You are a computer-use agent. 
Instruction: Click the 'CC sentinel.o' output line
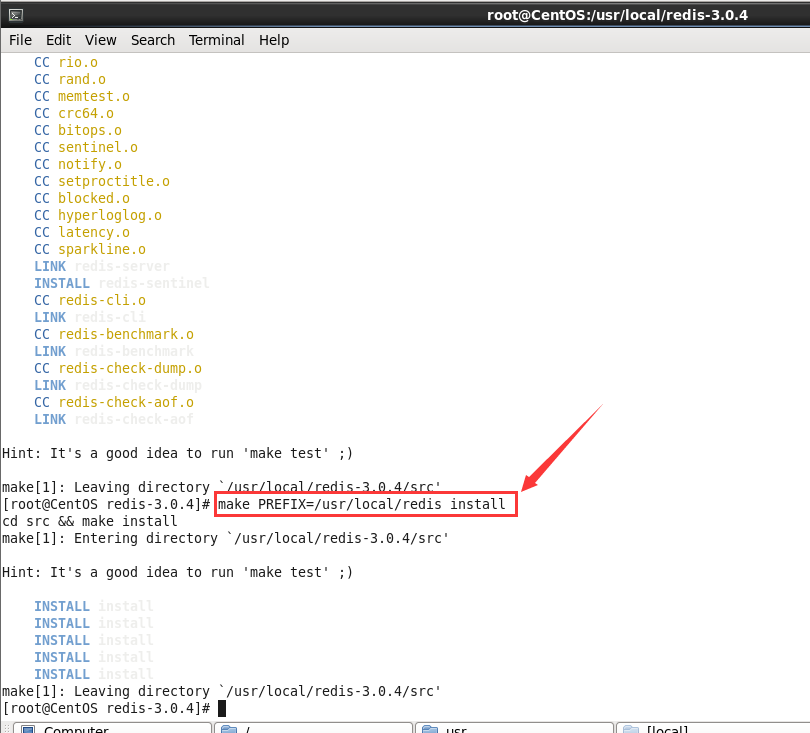pos(86,148)
